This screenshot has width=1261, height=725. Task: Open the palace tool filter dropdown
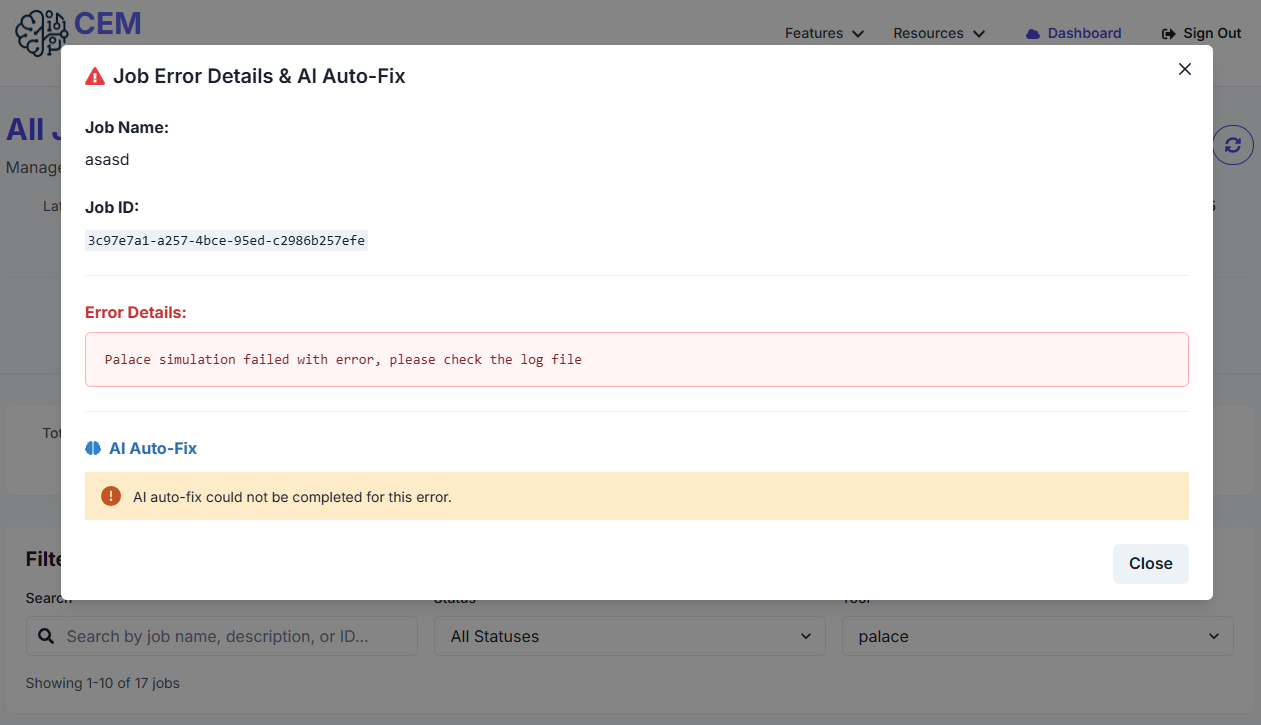(1038, 636)
